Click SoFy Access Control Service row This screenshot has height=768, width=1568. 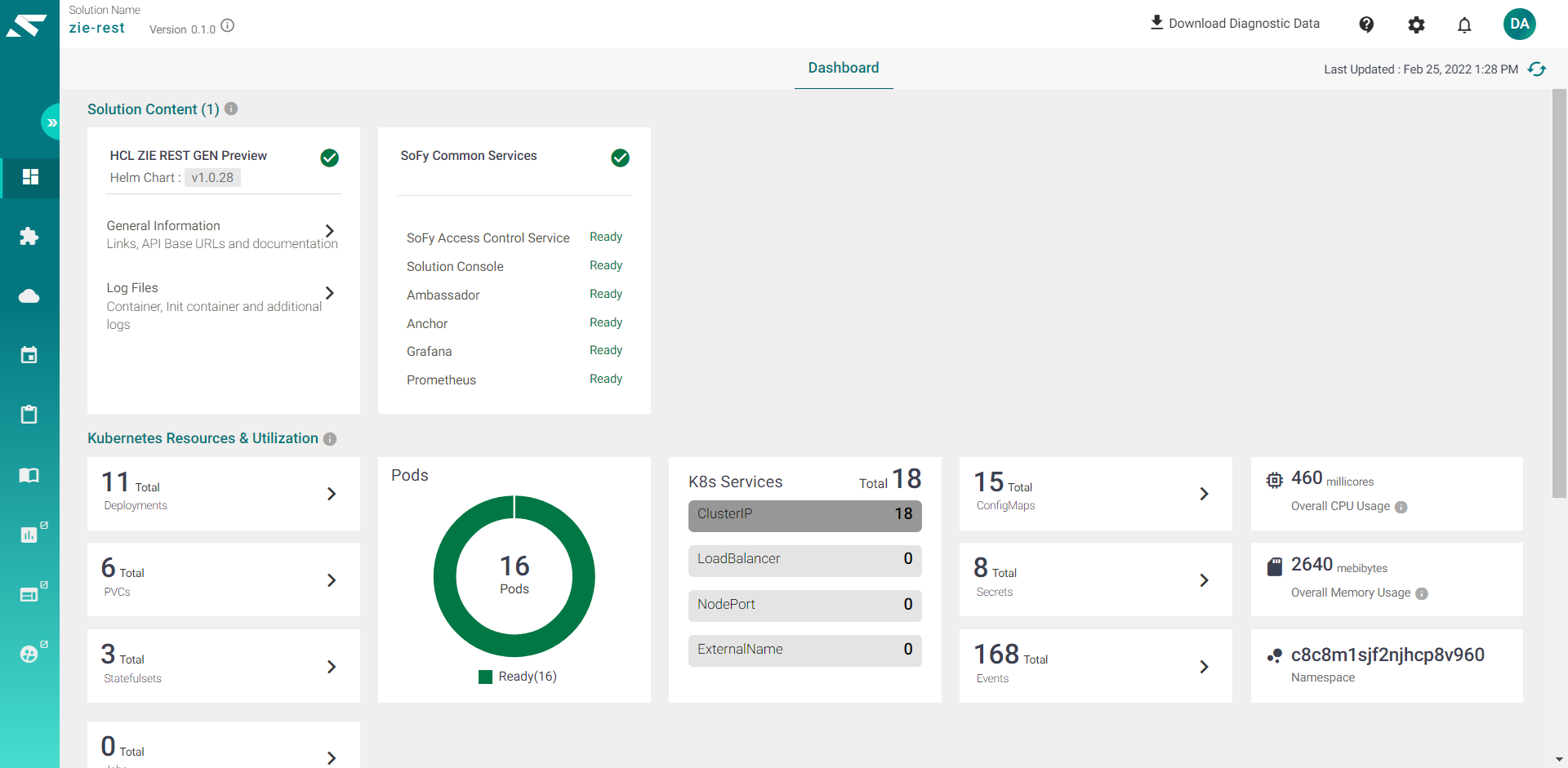tap(514, 238)
